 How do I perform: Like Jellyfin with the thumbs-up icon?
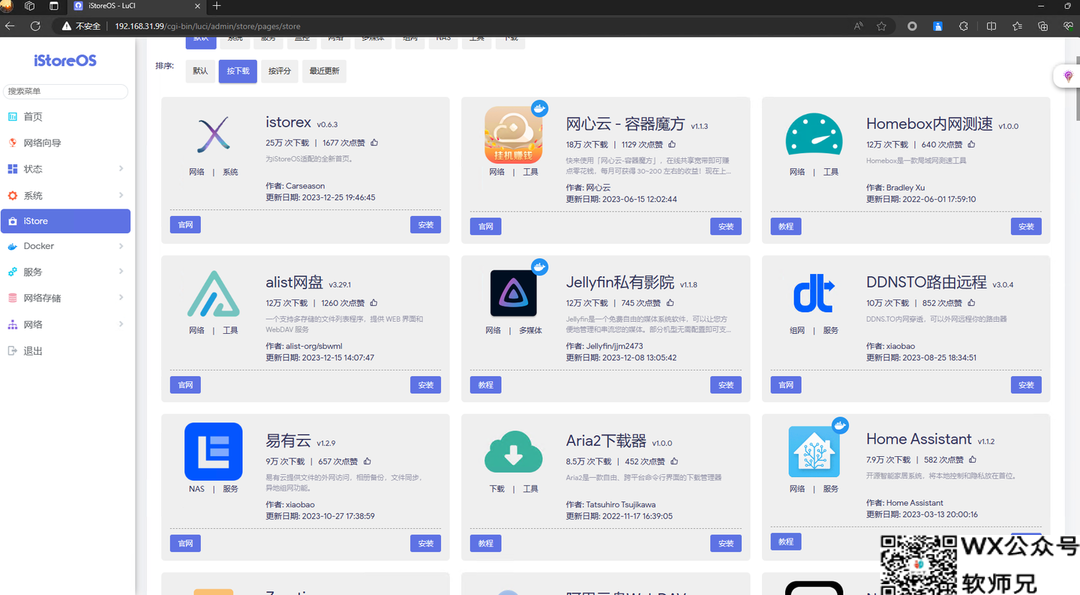click(669, 303)
